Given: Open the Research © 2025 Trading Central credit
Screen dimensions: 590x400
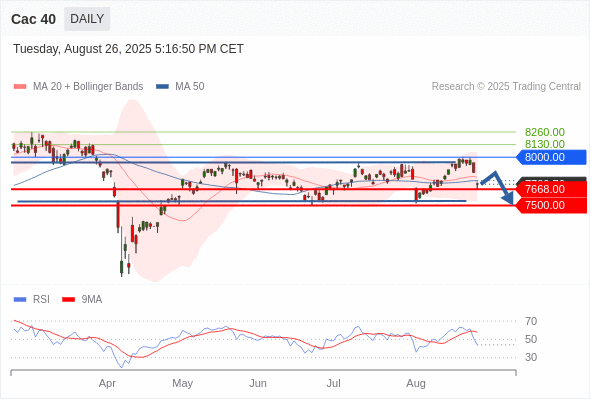Looking at the screenshot, I should tap(506, 87).
